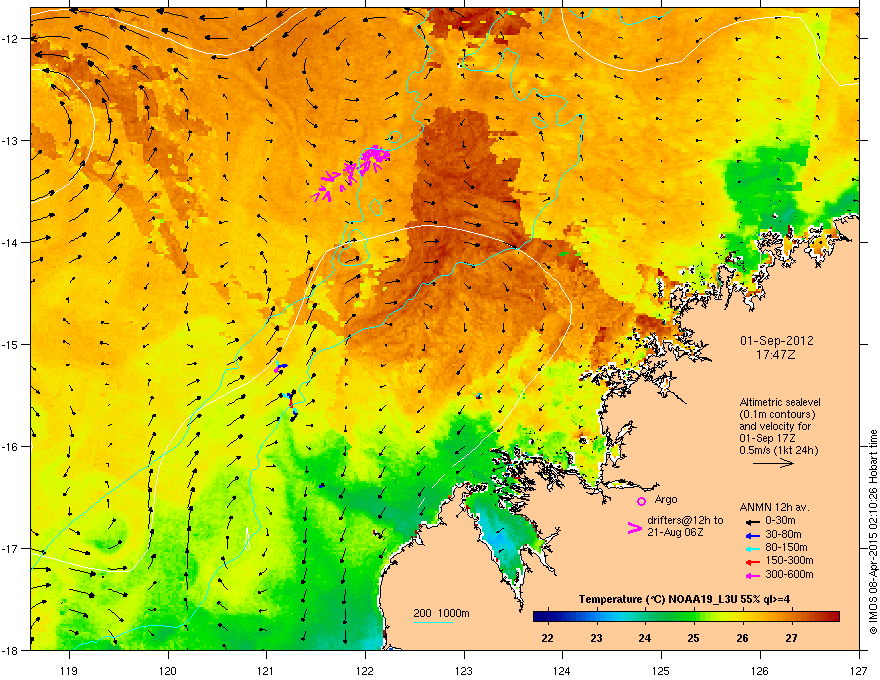880x680 pixels.
Task: Click the '30-80m' depth label
Action: (783, 534)
